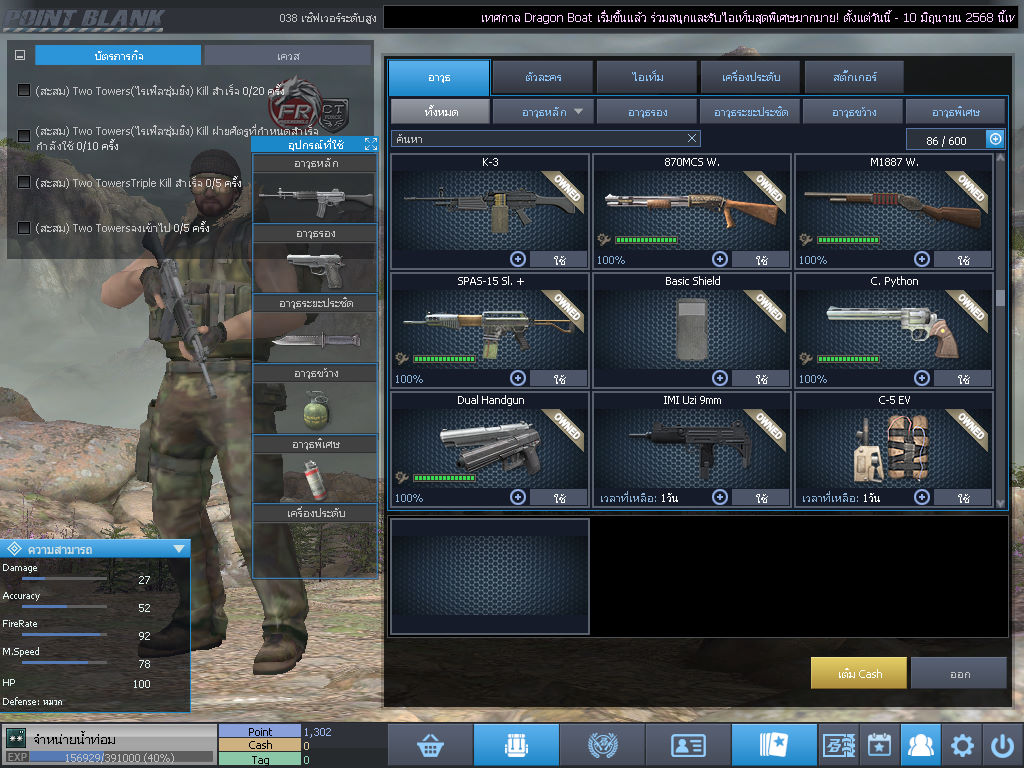Open the friends list icon

(x=921, y=745)
